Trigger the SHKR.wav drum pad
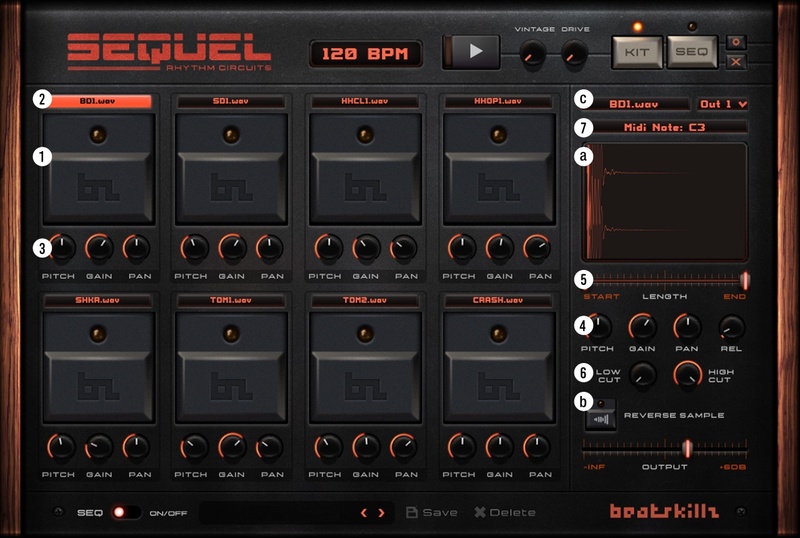Viewport: 800px width, 538px height. coord(98,368)
